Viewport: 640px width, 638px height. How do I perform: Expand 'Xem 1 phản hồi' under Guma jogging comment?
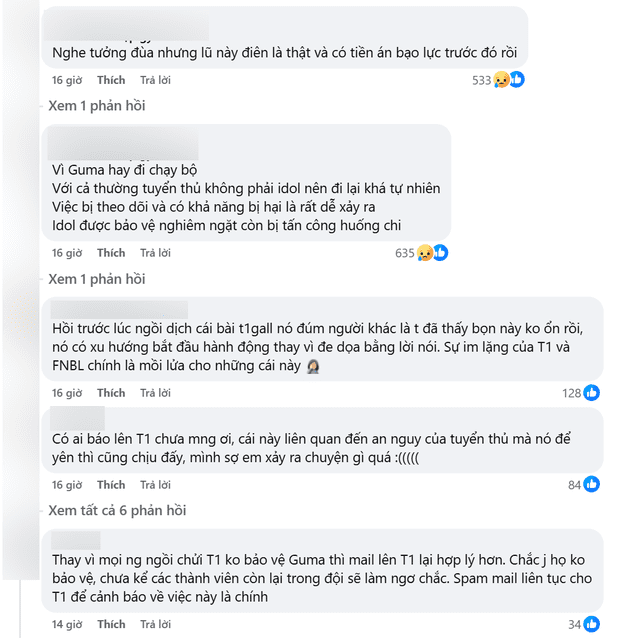(x=97, y=279)
